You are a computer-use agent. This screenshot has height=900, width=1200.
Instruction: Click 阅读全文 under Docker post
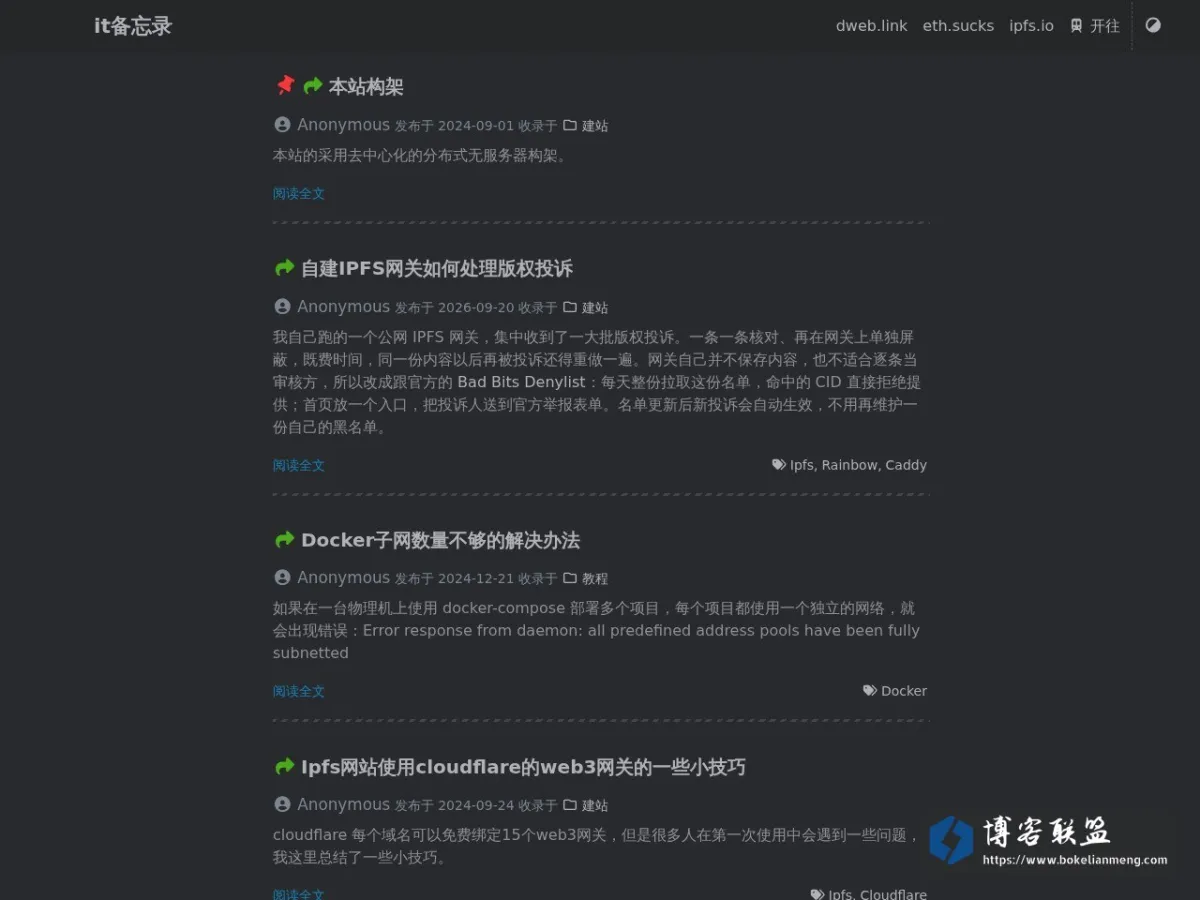pyautogui.click(x=299, y=692)
